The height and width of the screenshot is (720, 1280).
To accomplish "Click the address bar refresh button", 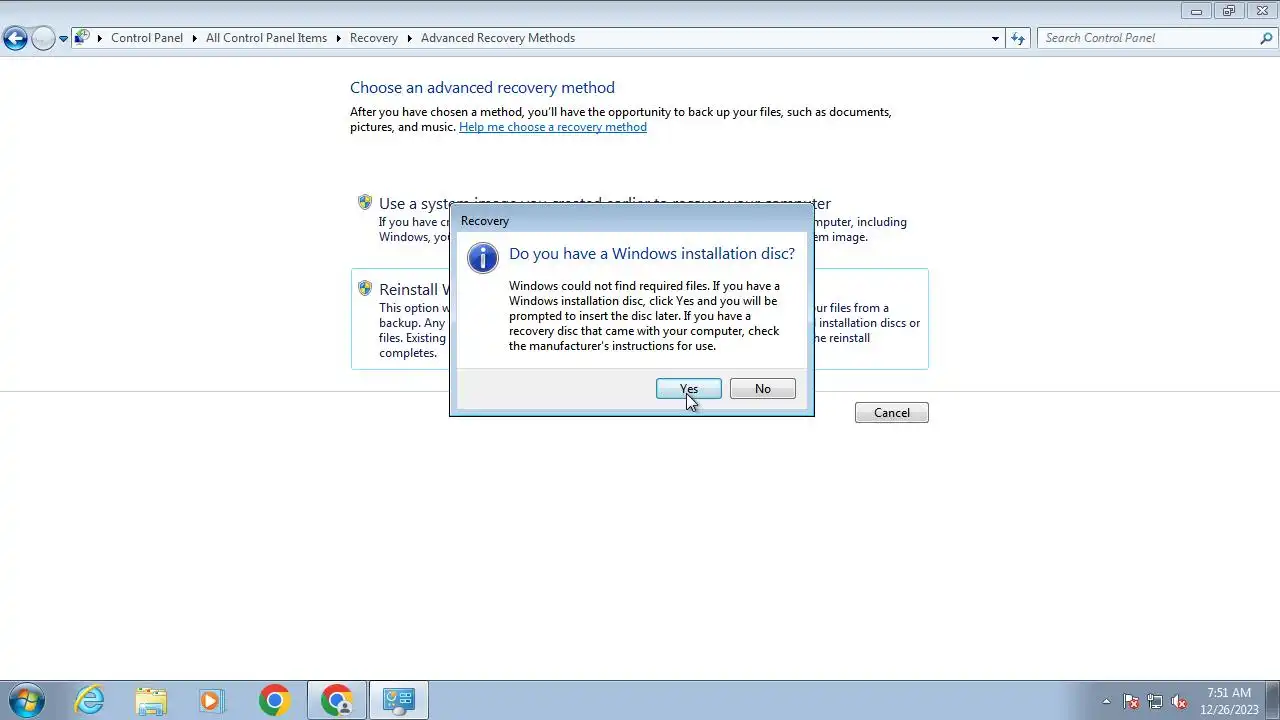I will 1018,38.
